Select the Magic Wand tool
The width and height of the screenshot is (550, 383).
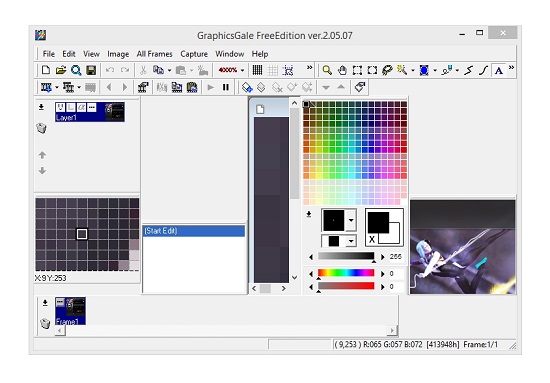[x=402, y=70]
